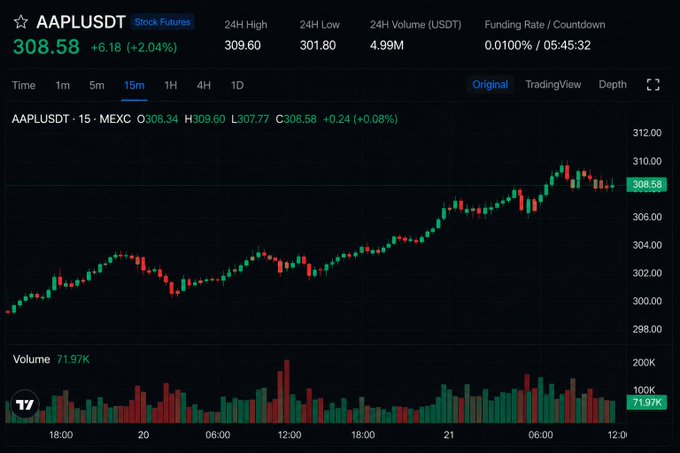The image size is (680, 453).
Task: Star AAPLUSDT as a favorite
Action: click(x=21, y=22)
